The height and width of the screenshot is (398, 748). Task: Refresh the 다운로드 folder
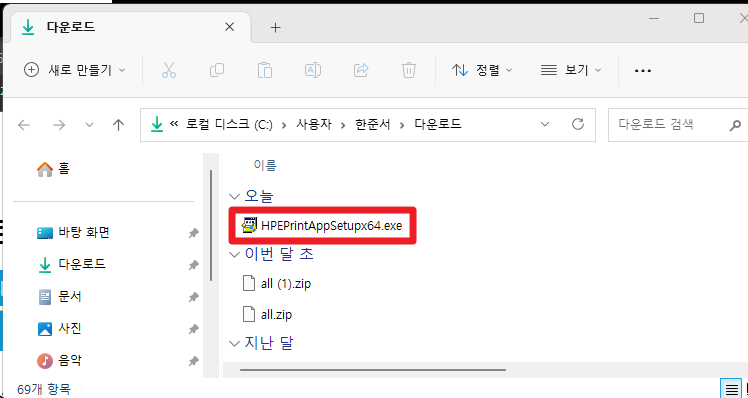point(578,125)
